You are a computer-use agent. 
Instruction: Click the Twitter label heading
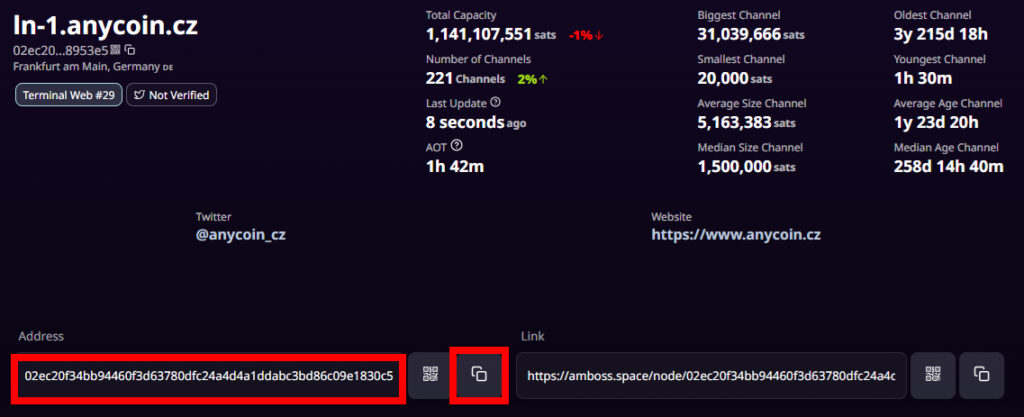pyautogui.click(x=214, y=217)
